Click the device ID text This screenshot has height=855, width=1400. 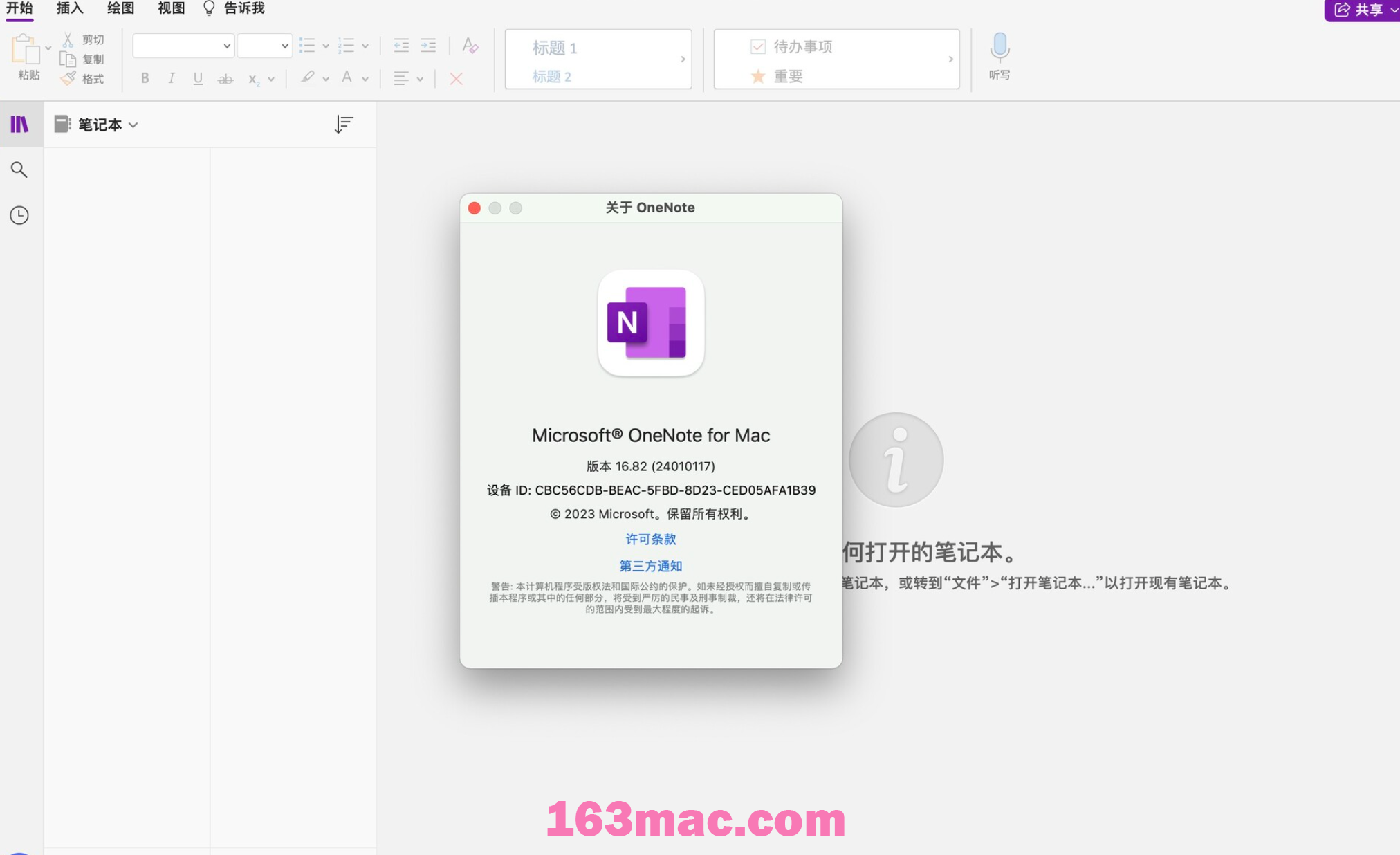point(651,490)
